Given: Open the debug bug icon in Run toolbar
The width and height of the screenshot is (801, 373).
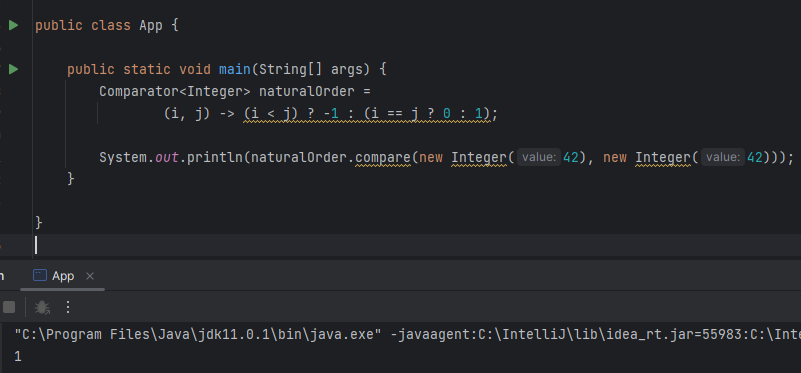Looking at the screenshot, I should 42,307.
